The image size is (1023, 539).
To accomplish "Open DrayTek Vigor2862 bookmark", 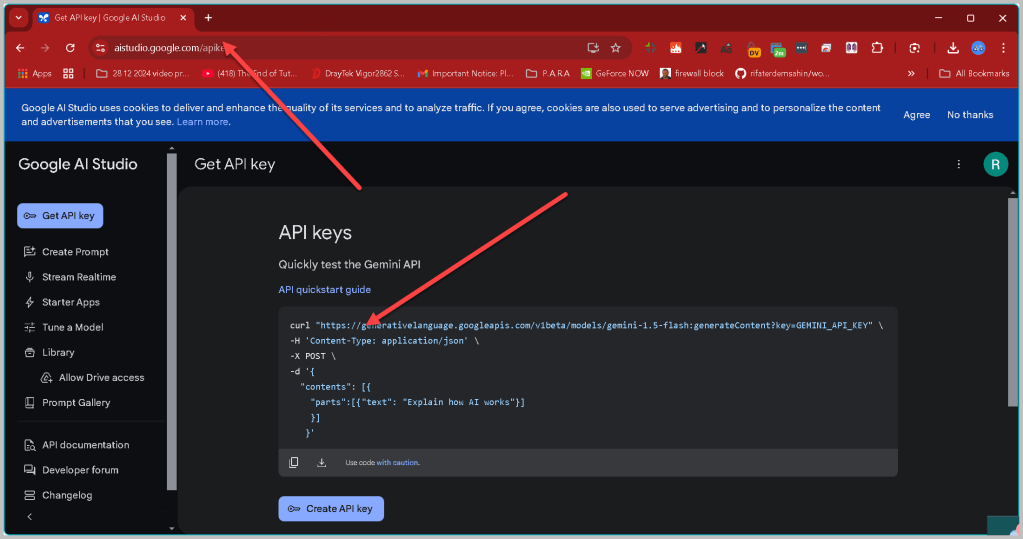I will 358,74.
